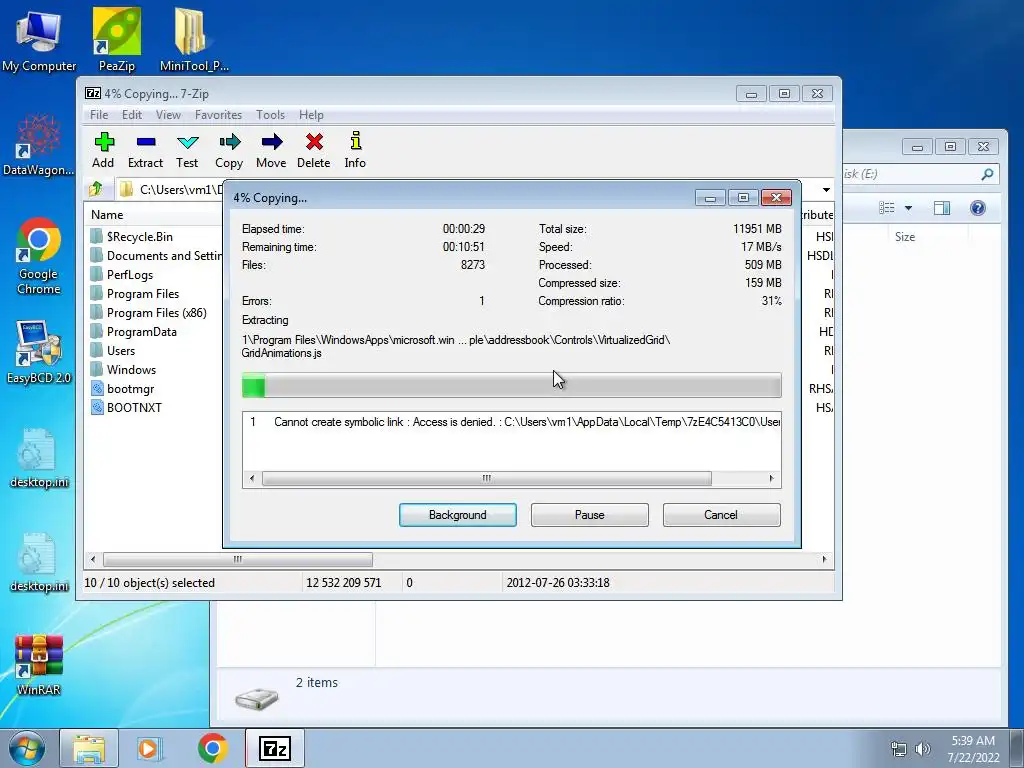1024x768 pixels.
Task: Open the Help menu
Action: click(311, 115)
